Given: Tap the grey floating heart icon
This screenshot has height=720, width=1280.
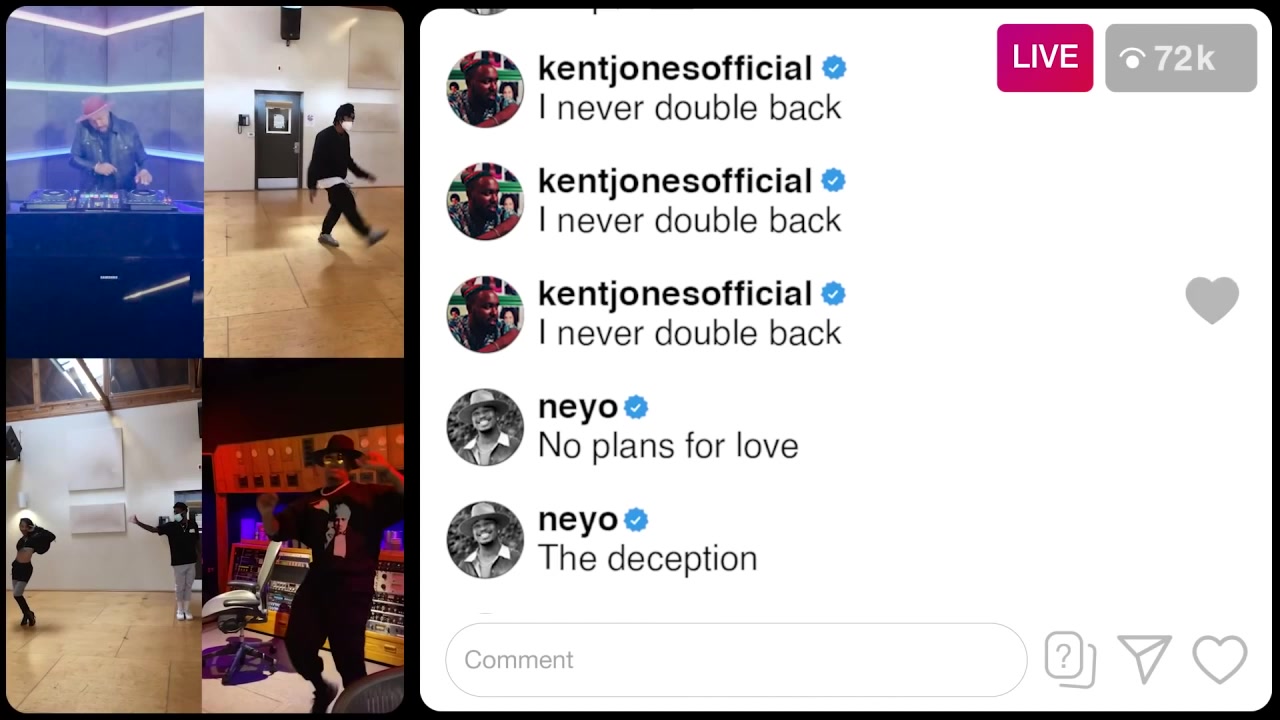Looking at the screenshot, I should click(x=1212, y=300).
